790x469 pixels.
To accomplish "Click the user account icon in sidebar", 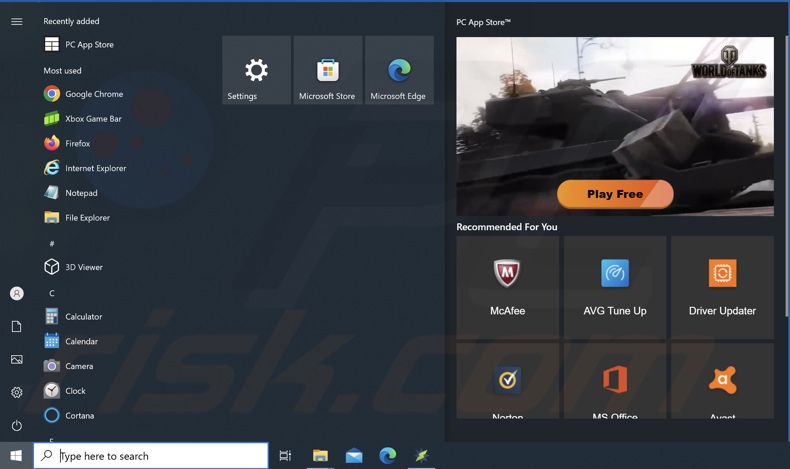I will [x=17, y=293].
